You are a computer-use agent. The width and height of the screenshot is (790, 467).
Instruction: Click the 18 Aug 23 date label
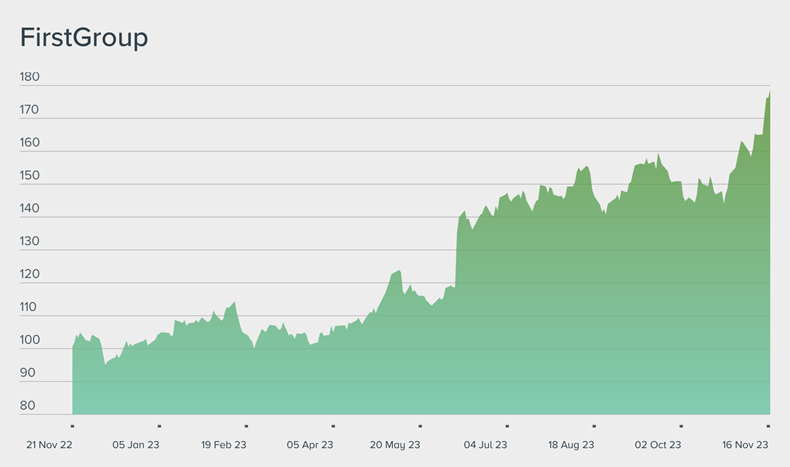point(572,444)
